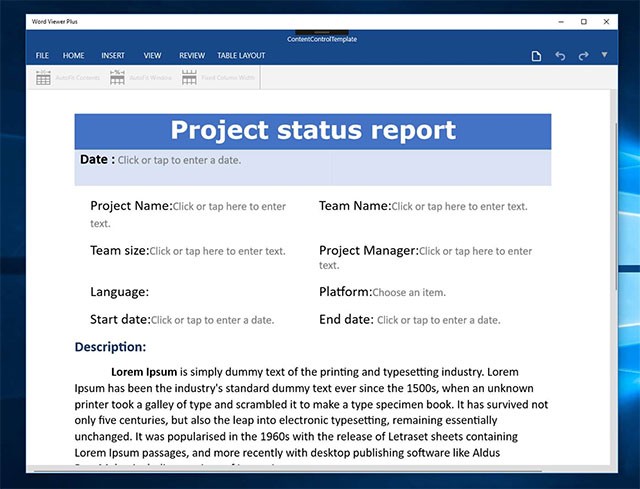
Task: Collapse the ribbon using the down arrow
Action: pyautogui.click(x=604, y=55)
